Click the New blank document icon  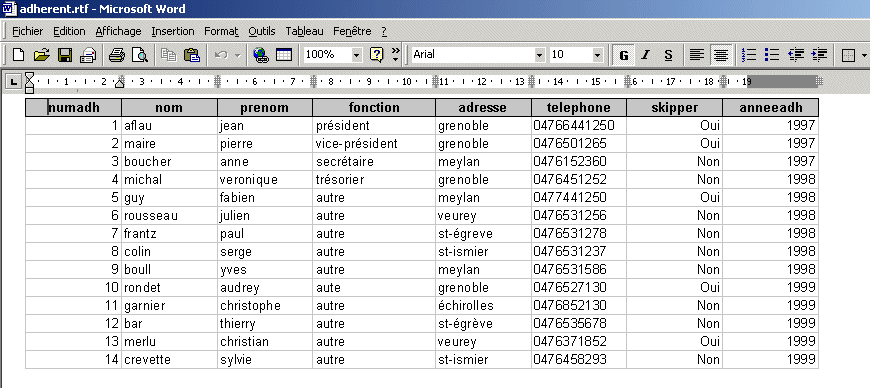tap(18, 54)
